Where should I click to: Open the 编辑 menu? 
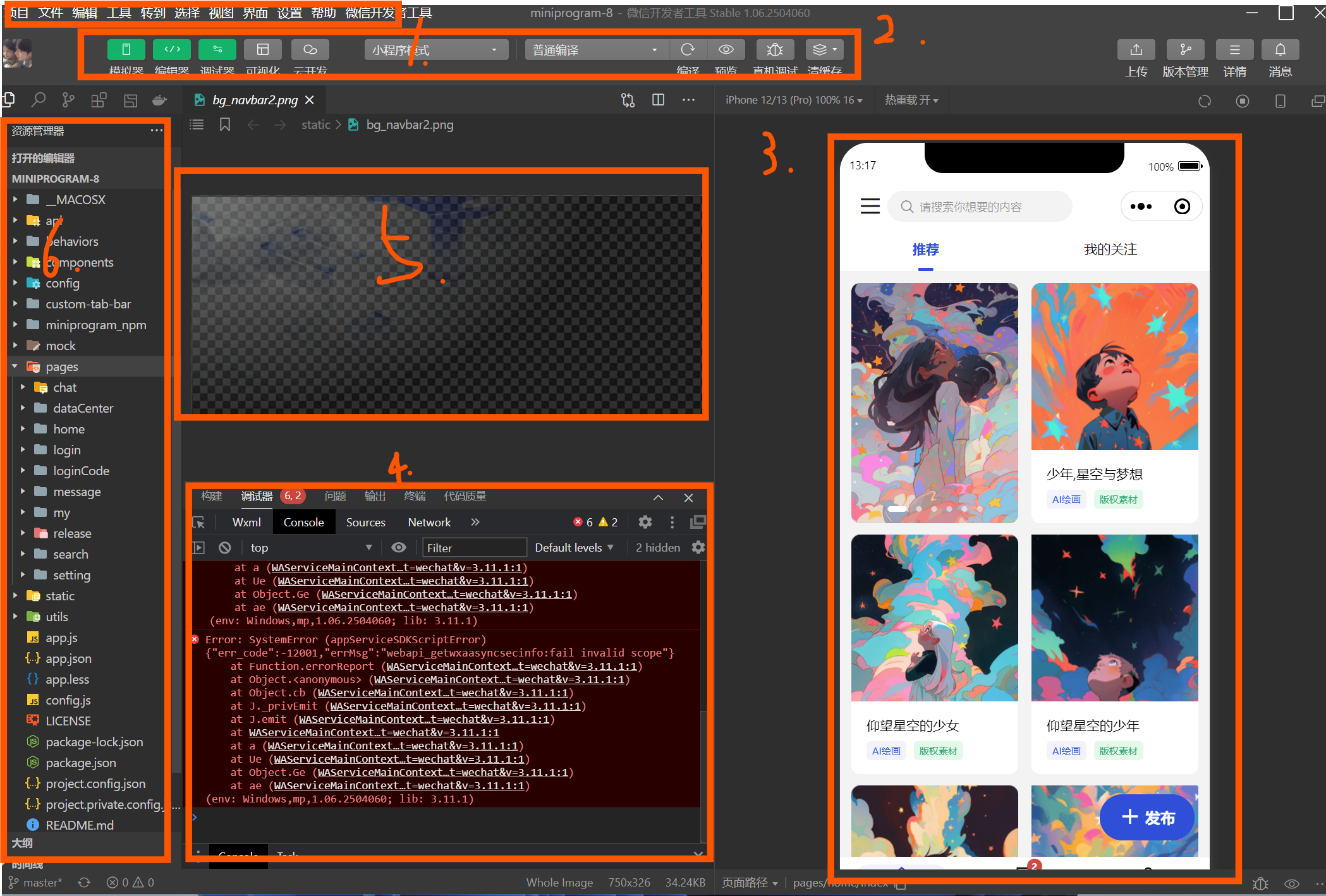(85, 13)
